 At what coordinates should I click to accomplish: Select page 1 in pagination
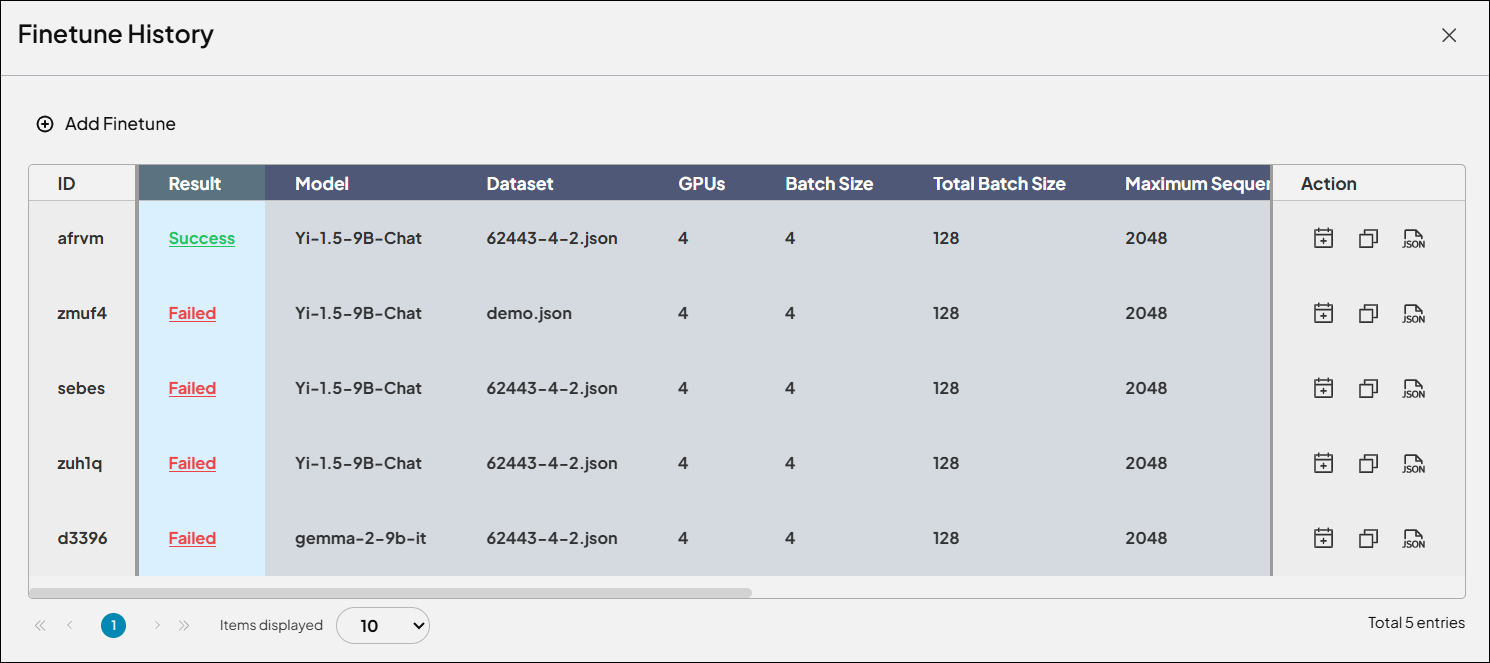114,625
